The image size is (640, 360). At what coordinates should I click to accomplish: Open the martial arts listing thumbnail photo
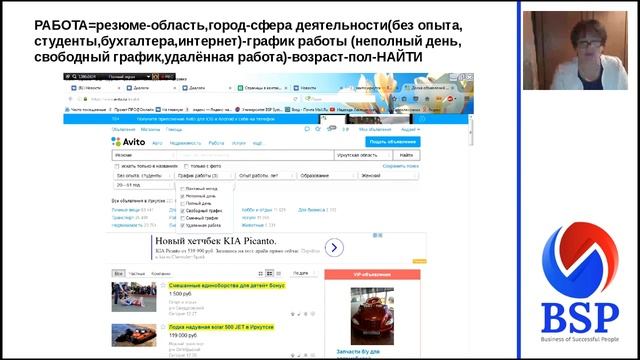[134, 297]
